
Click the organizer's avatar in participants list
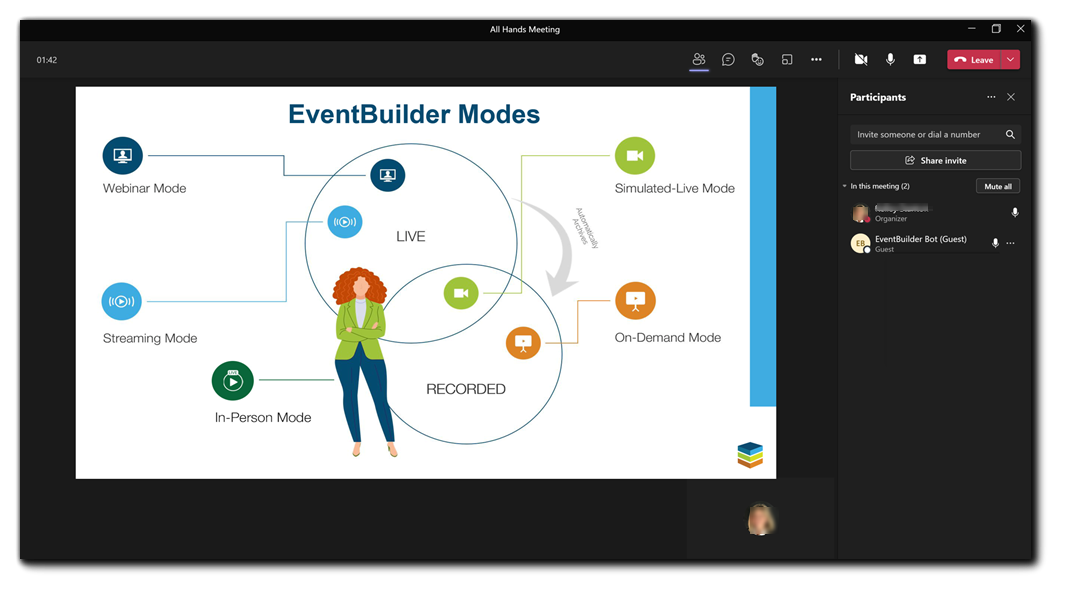(x=861, y=213)
